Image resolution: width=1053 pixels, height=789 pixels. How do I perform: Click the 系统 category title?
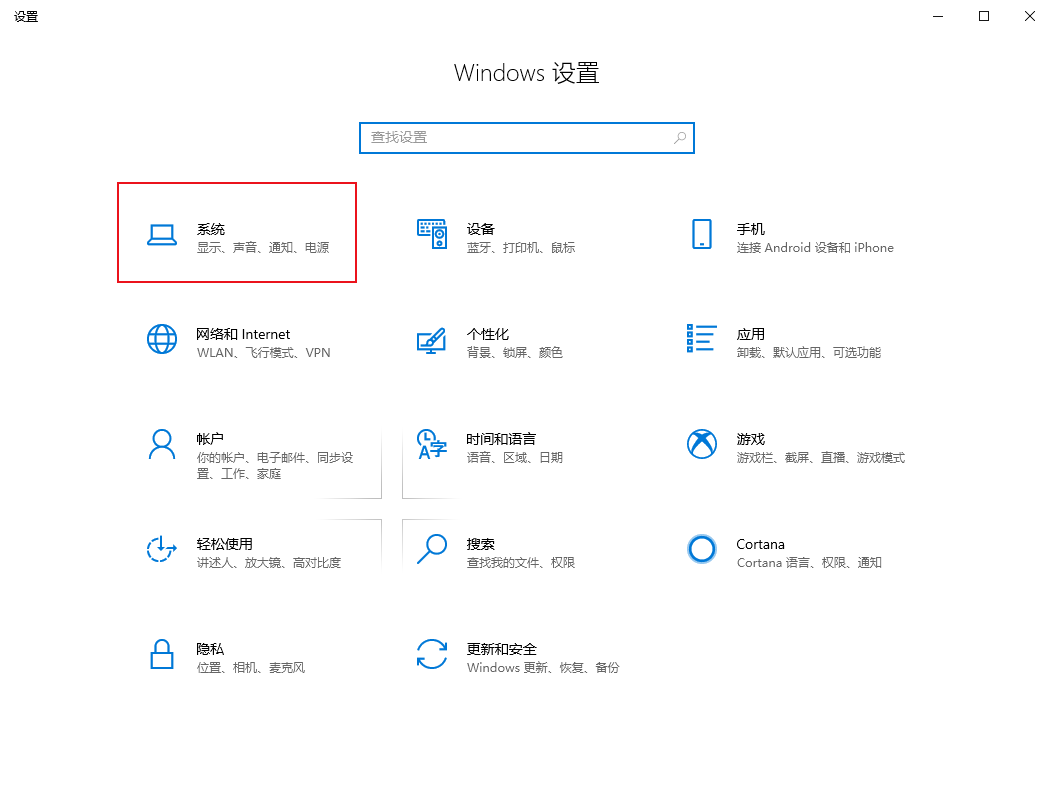pos(211,229)
